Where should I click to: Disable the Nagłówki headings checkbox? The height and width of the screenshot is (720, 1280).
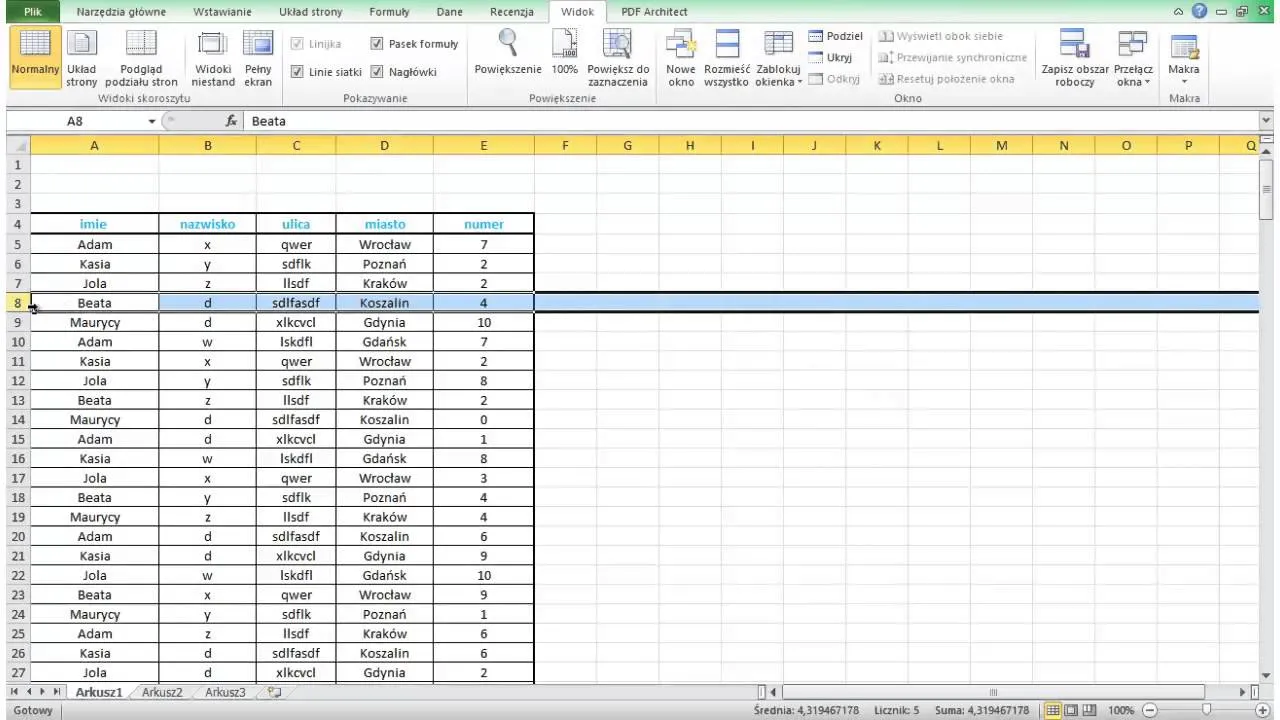[x=377, y=72]
